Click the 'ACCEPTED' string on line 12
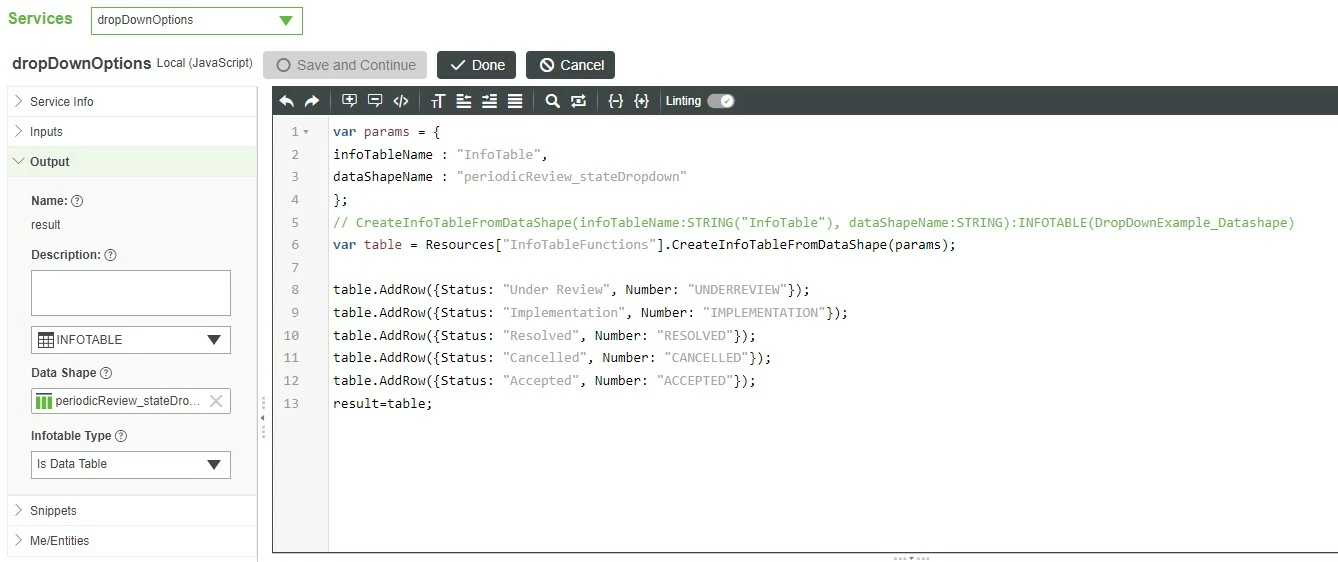Screen dimensions: 1338x562 click(x=695, y=381)
